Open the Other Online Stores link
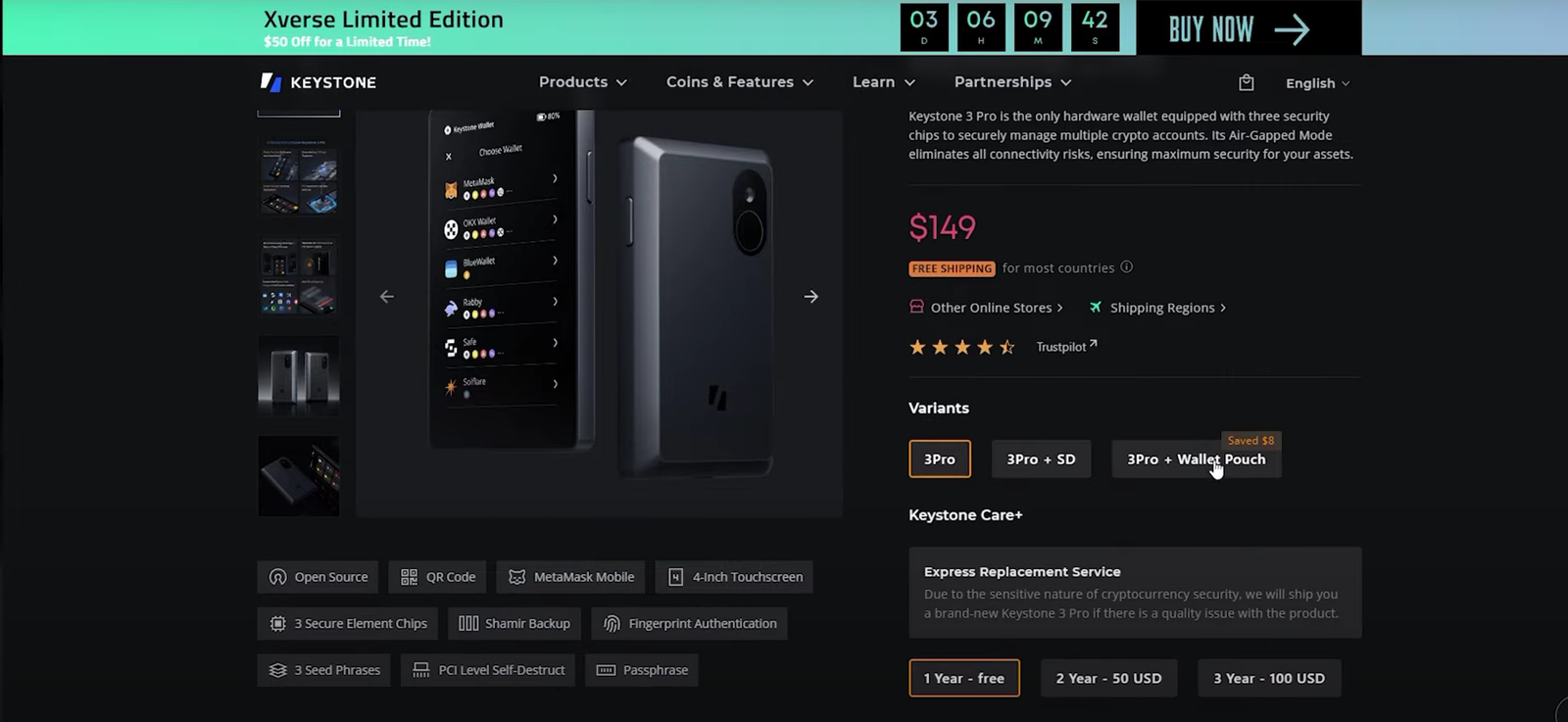The width and height of the screenshot is (1568, 722). pyautogui.click(x=988, y=308)
